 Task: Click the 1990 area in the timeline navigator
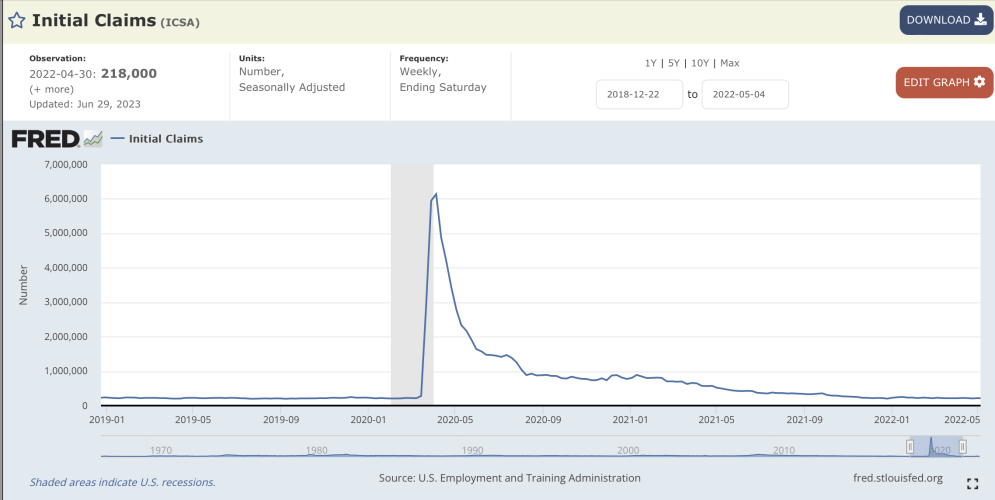(472, 450)
